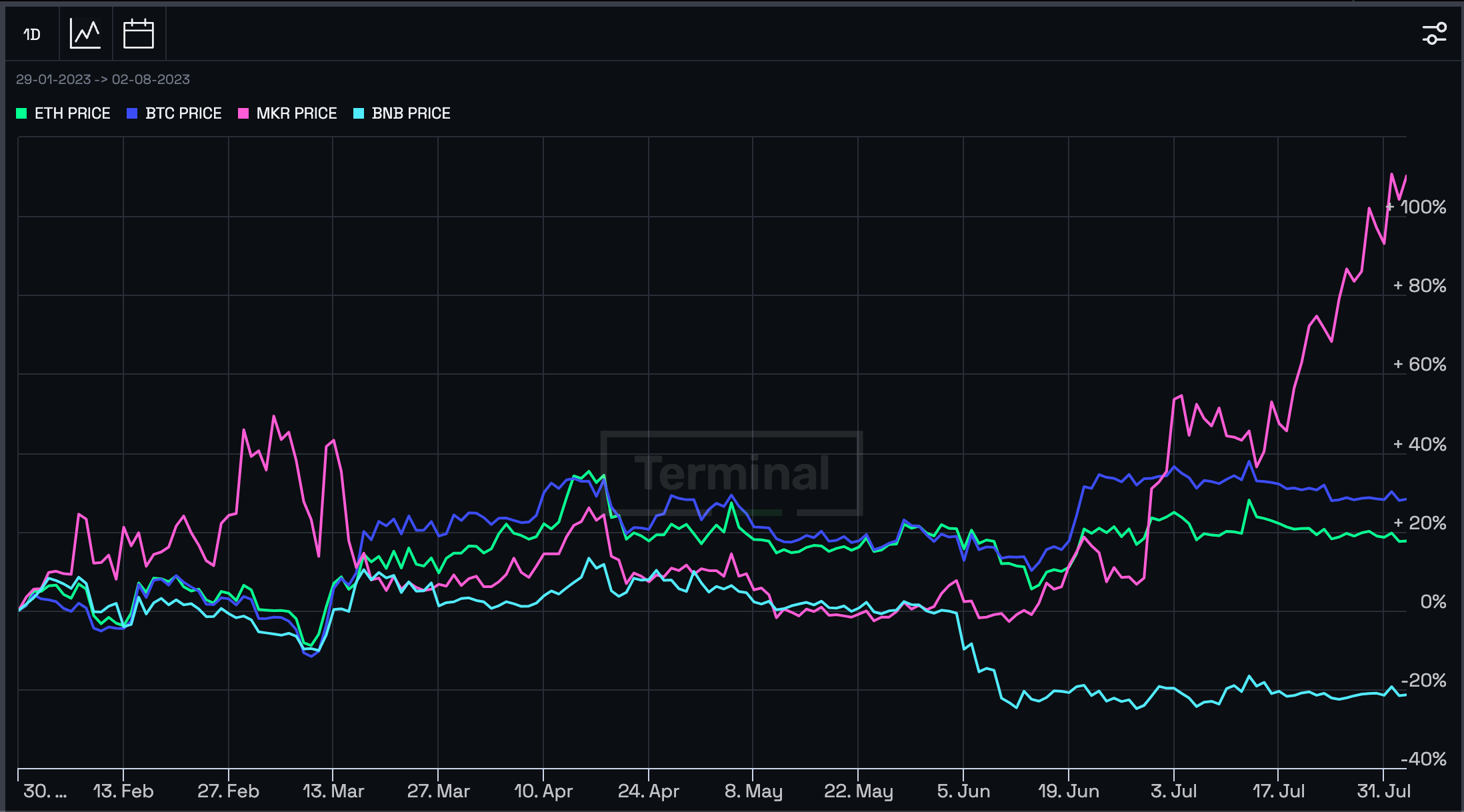Click the date range text 29-01-2023 -> 02-08-2023
Image resolution: width=1464 pixels, height=812 pixels.
point(103,79)
